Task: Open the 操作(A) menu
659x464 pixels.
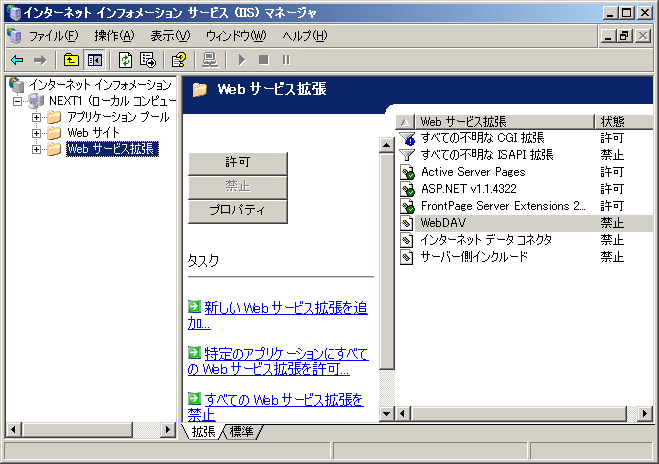Action: coord(113,36)
